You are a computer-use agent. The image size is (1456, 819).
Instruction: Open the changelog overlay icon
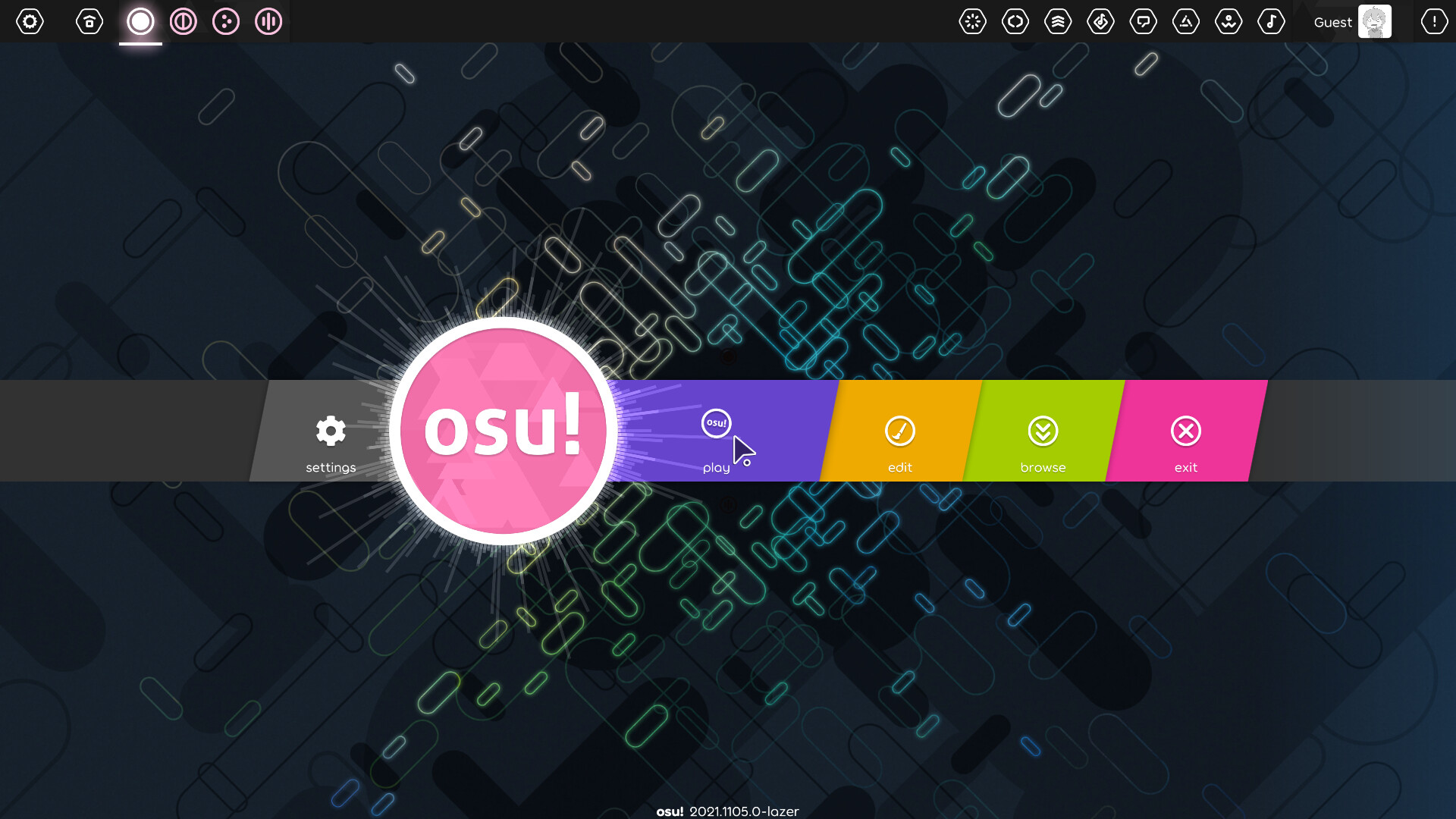(x=1015, y=21)
